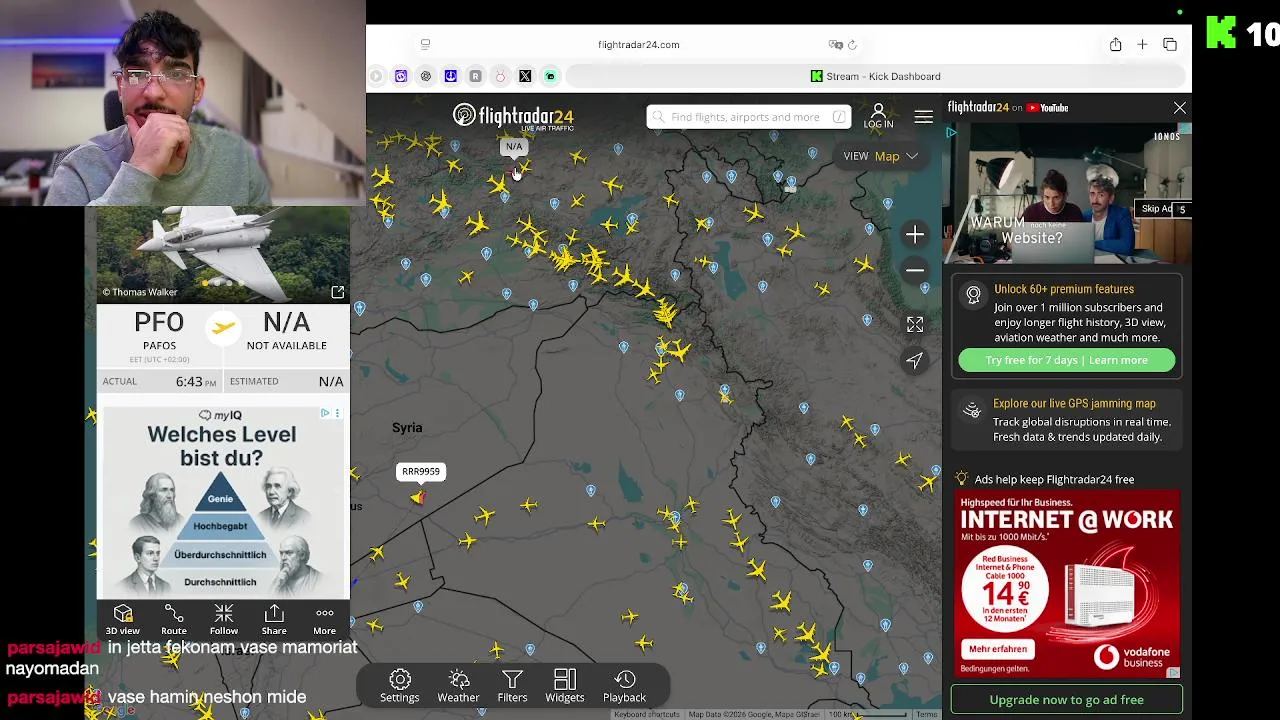Close the Flightradar24 YouTube side panel
This screenshot has height=720, width=1280.
click(x=1180, y=108)
